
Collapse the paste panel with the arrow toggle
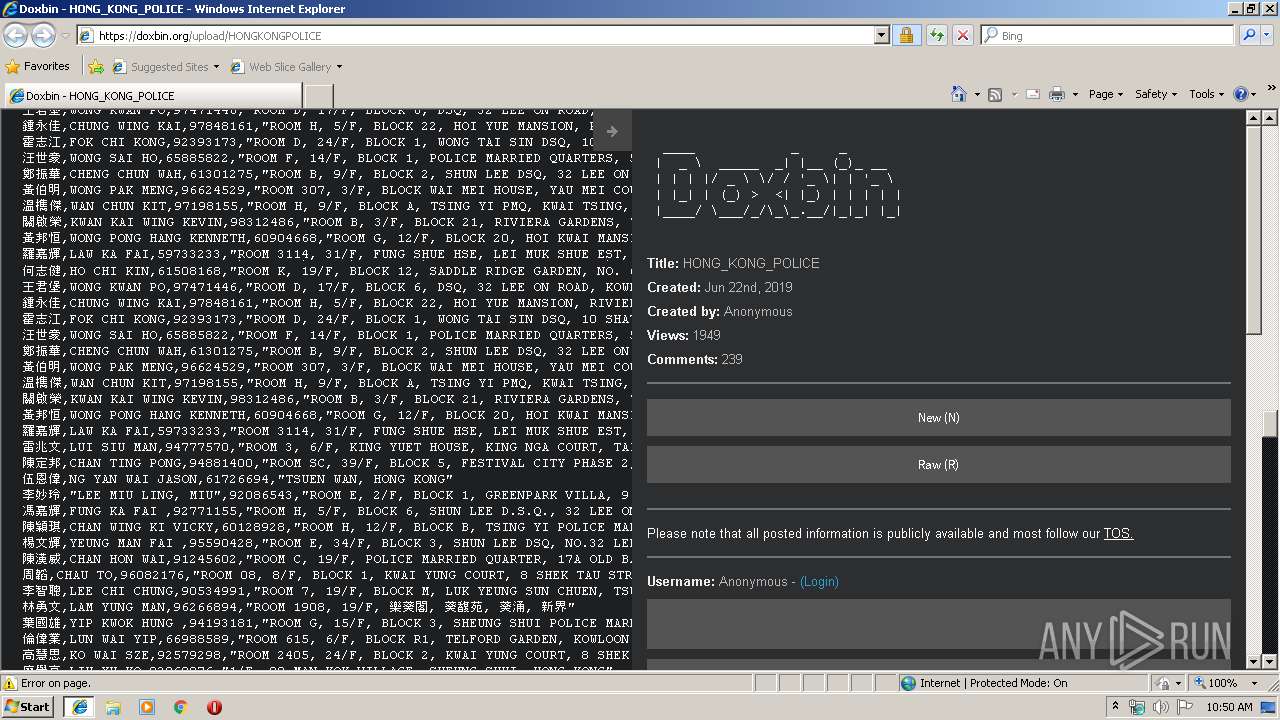click(x=612, y=131)
